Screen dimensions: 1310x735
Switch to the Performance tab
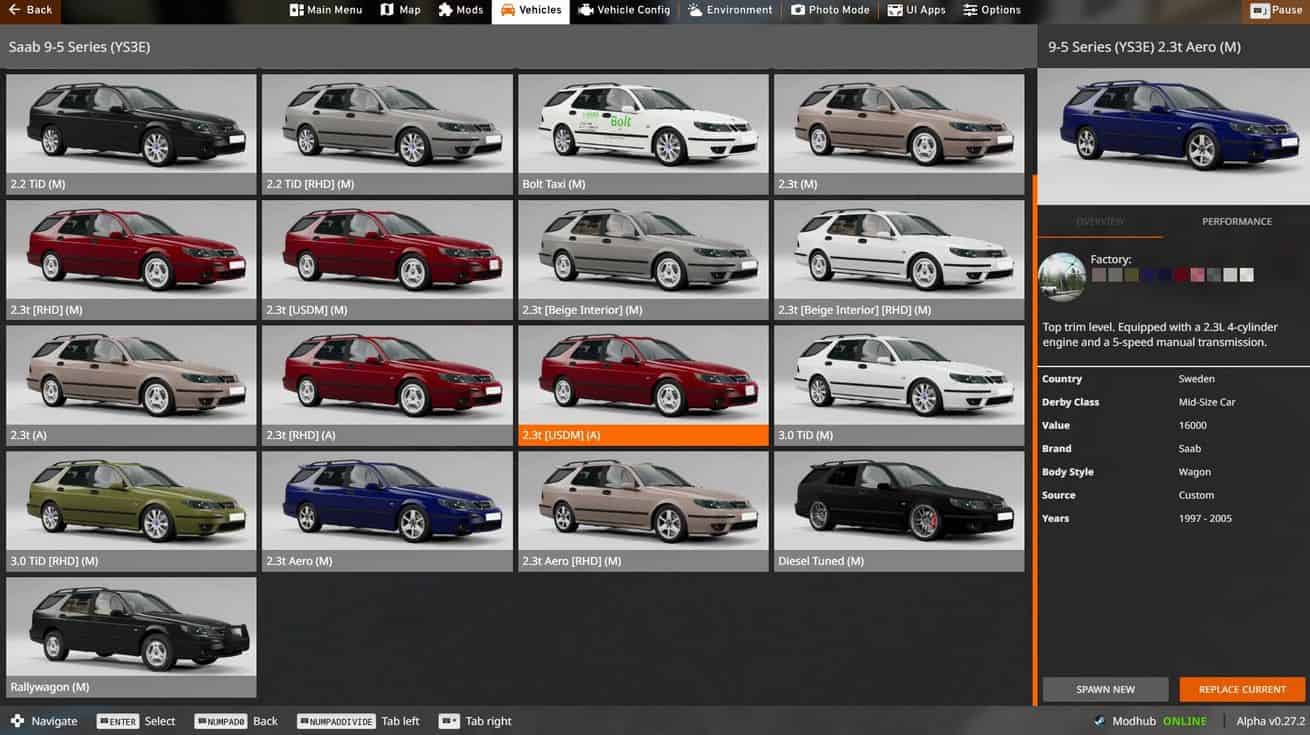point(1236,222)
